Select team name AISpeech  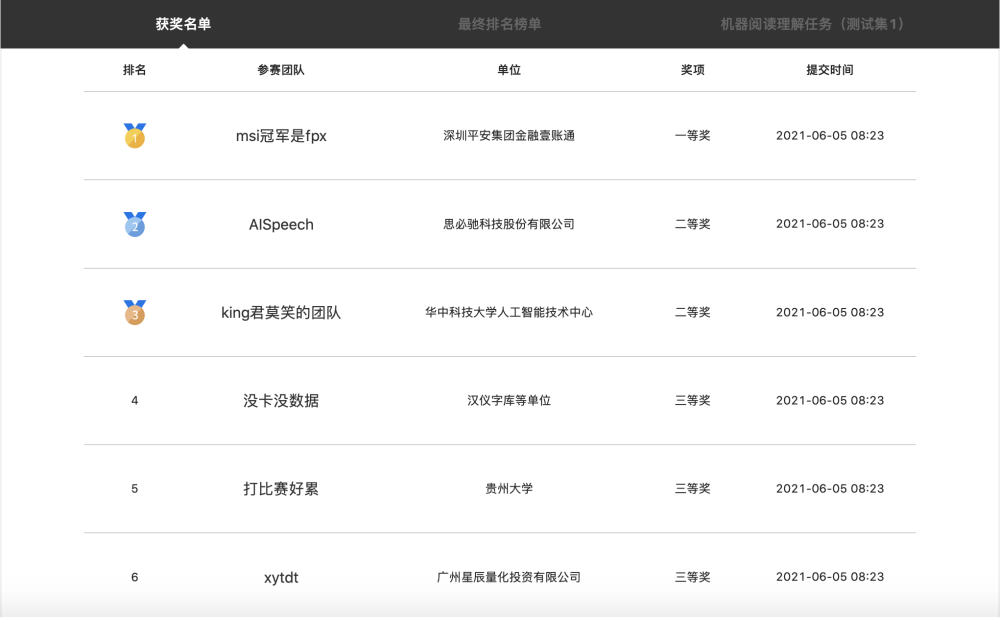(x=281, y=225)
